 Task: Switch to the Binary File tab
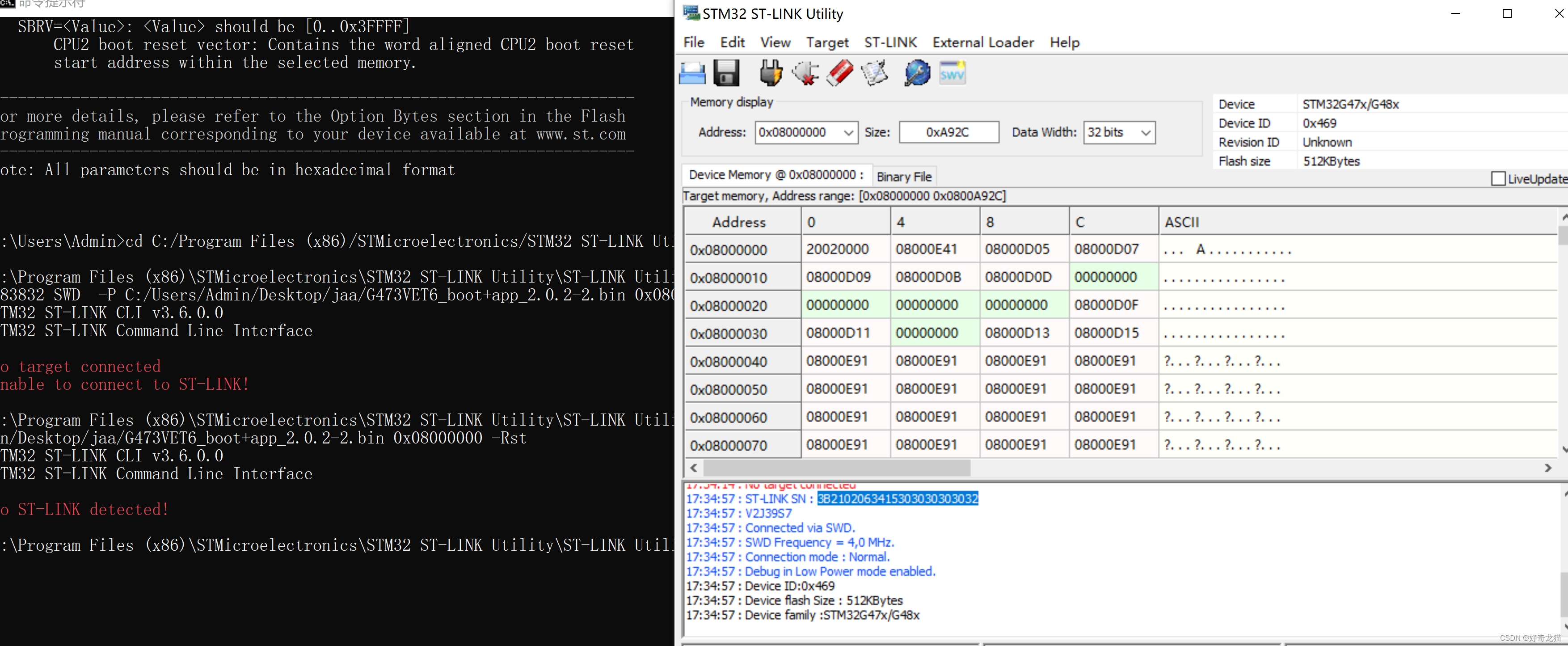(904, 176)
